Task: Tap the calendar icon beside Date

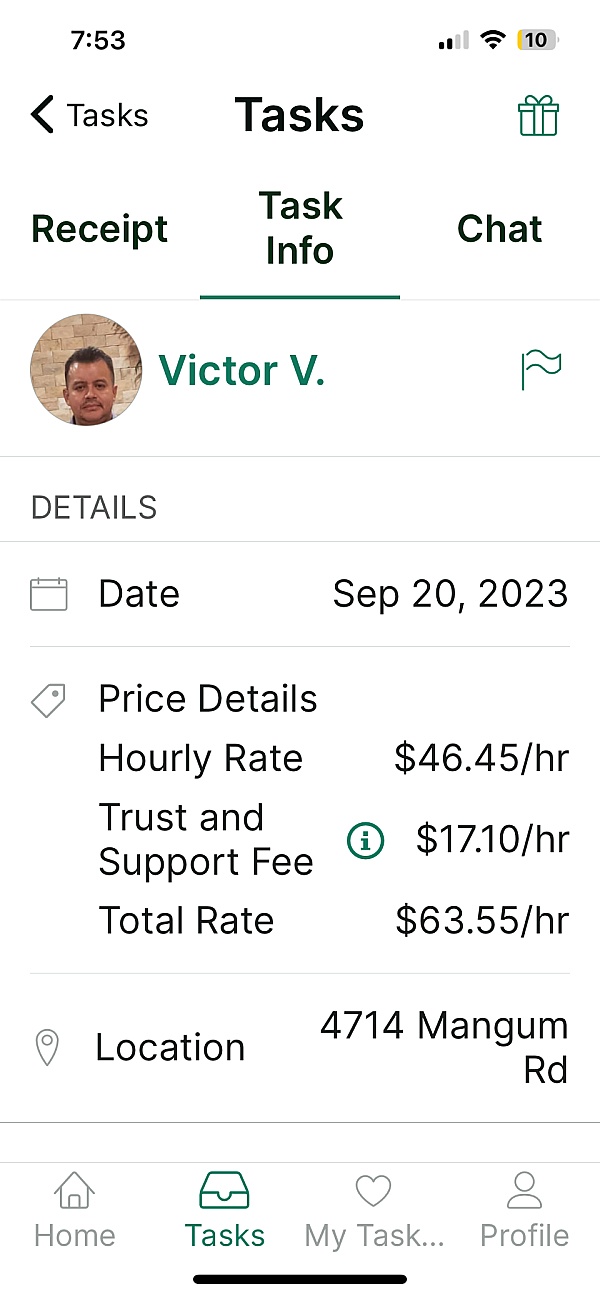Action: (x=49, y=595)
